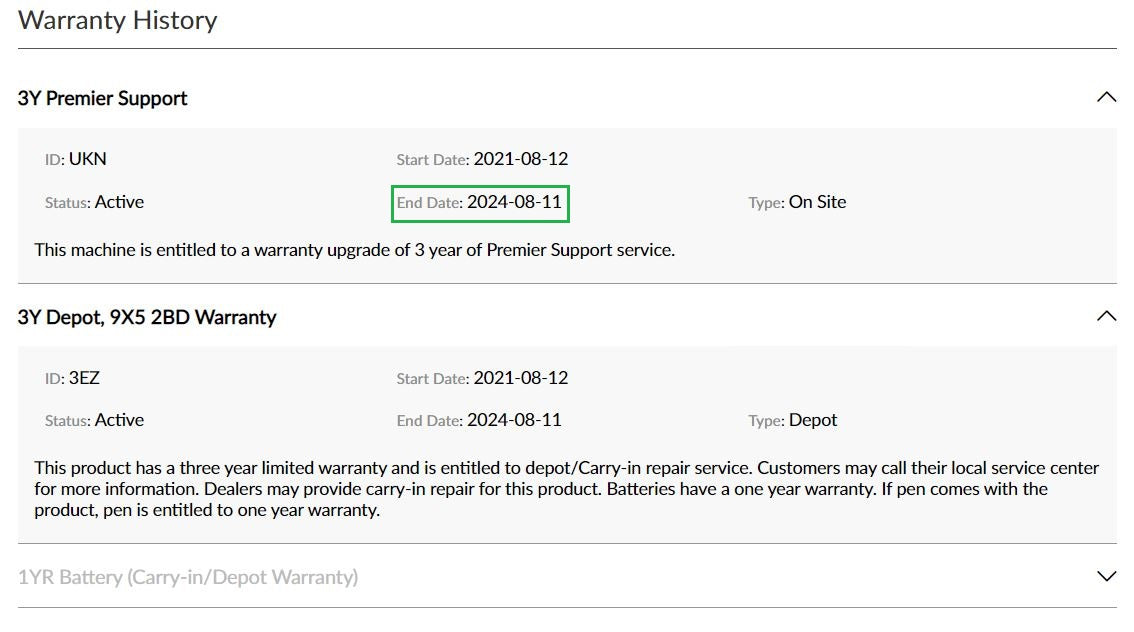Click the Depot warranty Start Date value
This screenshot has height=632, width=1134.
(x=520, y=378)
